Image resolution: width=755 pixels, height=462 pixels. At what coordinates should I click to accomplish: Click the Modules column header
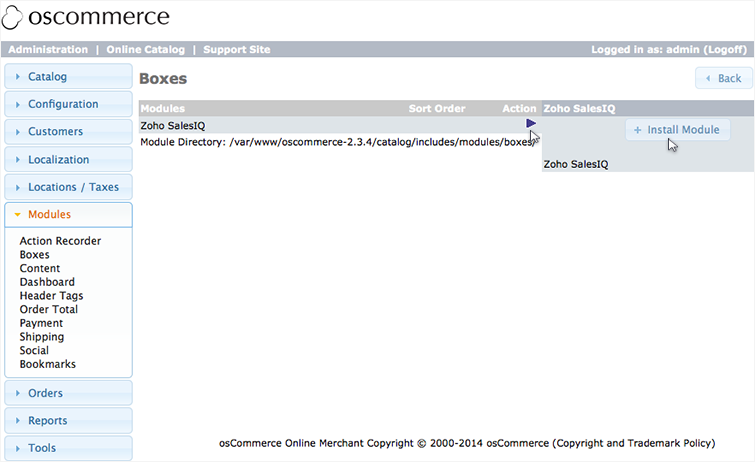[x=163, y=108]
